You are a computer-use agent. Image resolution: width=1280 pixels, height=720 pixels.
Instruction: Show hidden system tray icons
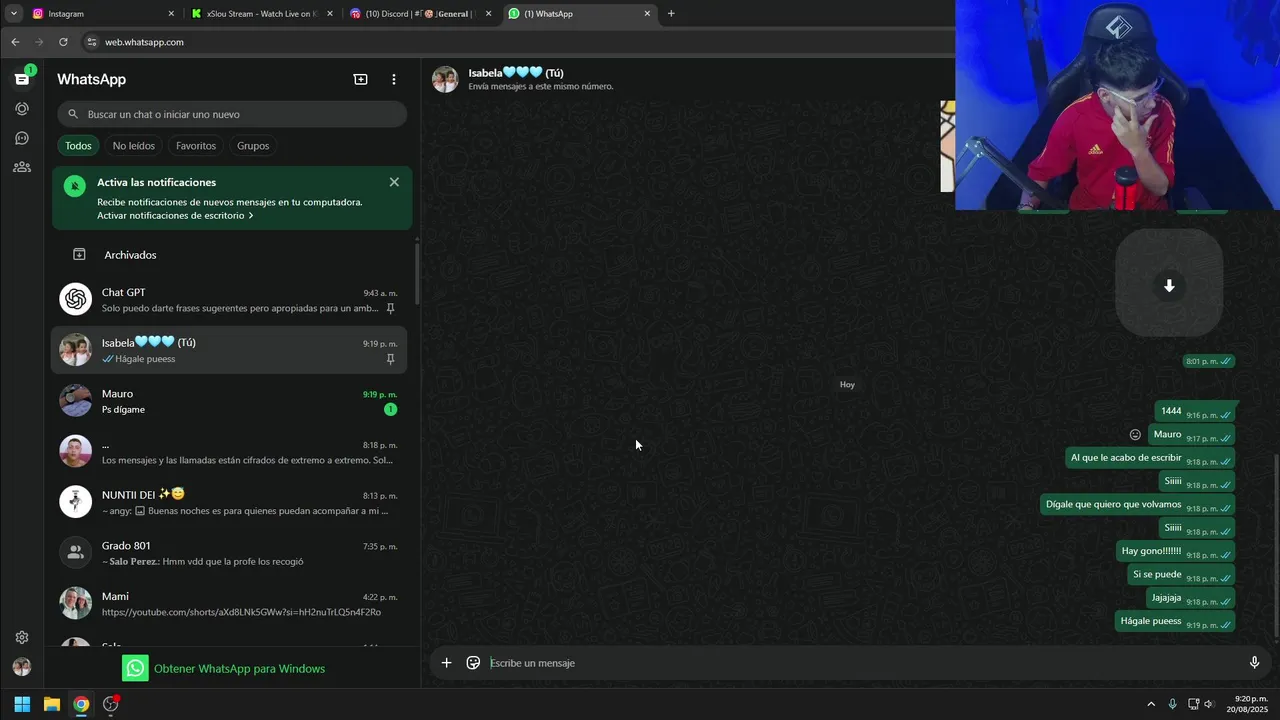tap(1151, 704)
